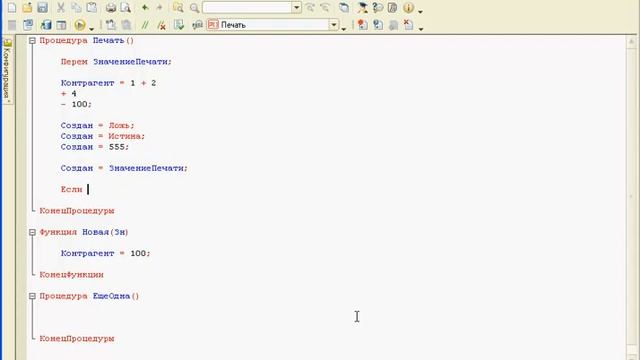Click the Создан = Ложь line
640x360 pixels.
click(x=97, y=126)
